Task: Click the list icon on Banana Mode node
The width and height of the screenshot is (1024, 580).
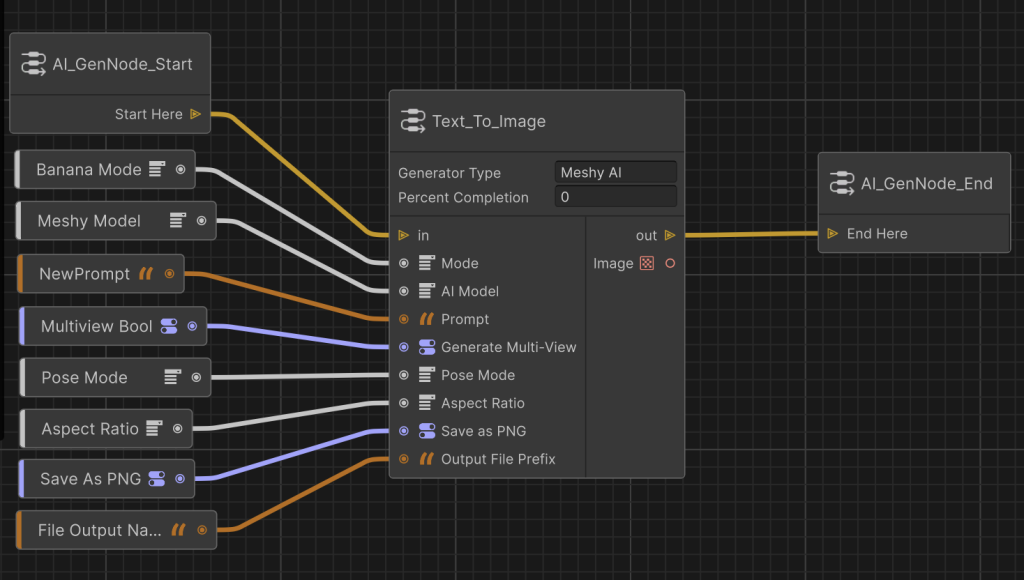Action: click(156, 170)
